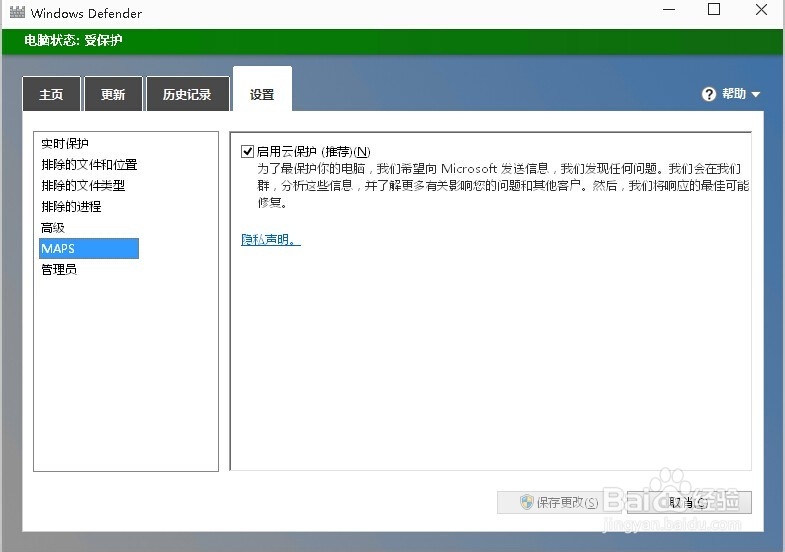Image resolution: width=785 pixels, height=552 pixels.
Task: Toggle the 启用云保护 checkbox
Action: click(247, 151)
